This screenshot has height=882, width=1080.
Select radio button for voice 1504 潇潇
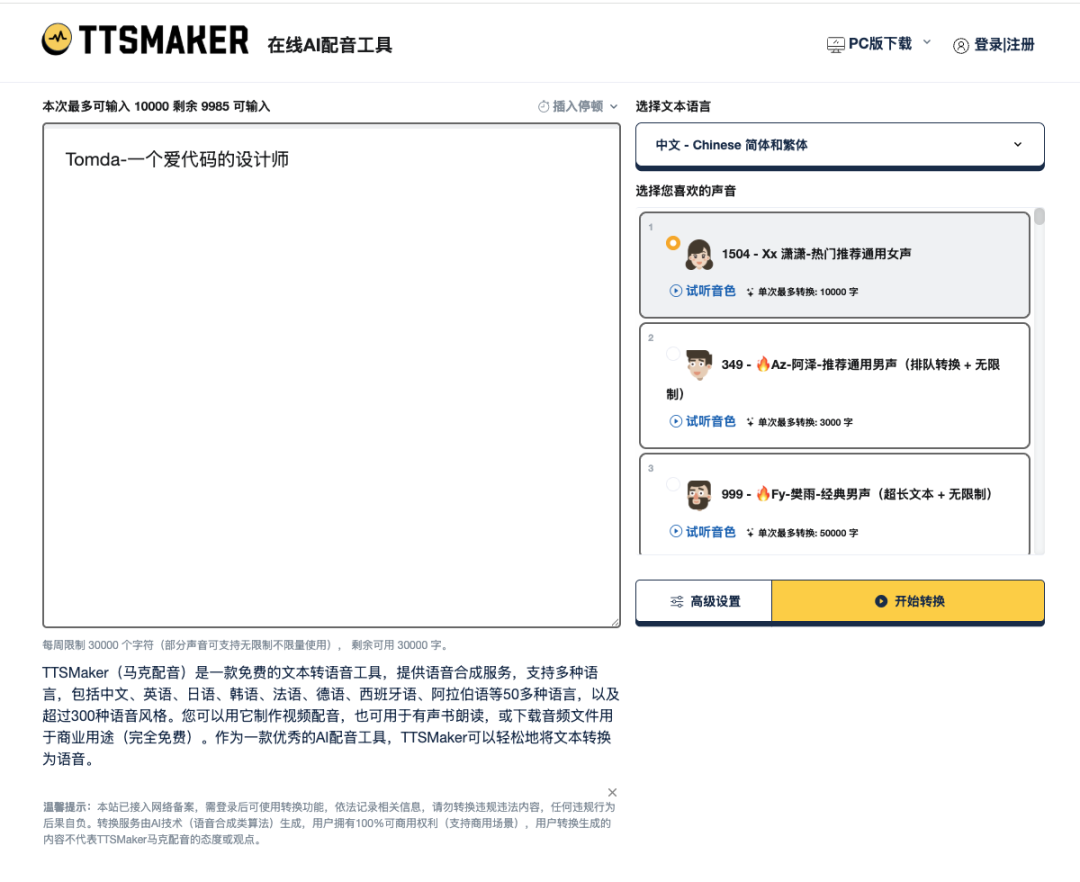coord(673,243)
